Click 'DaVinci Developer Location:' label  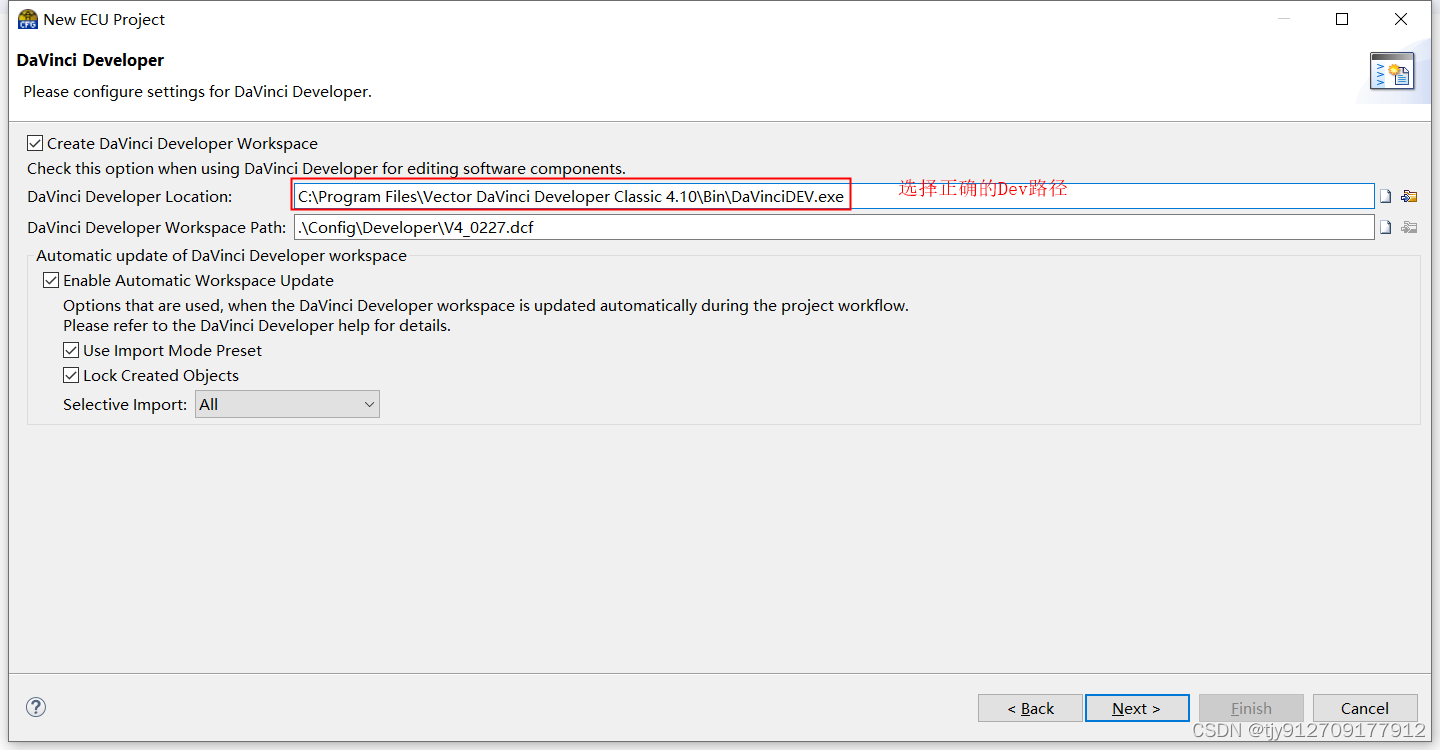(x=130, y=197)
